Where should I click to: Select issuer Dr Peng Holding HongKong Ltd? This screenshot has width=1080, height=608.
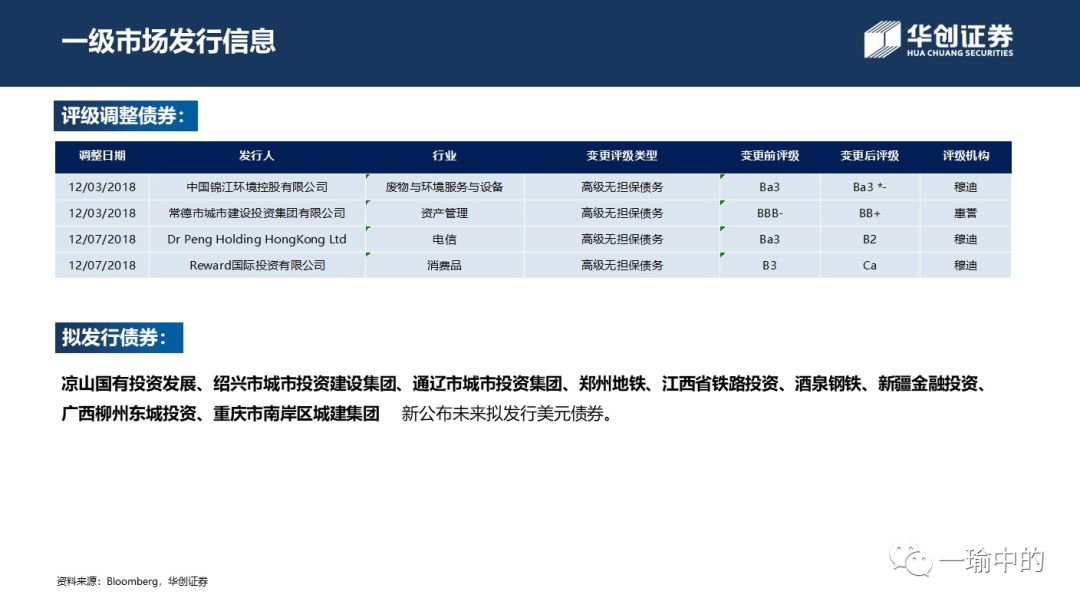click(257, 239)
